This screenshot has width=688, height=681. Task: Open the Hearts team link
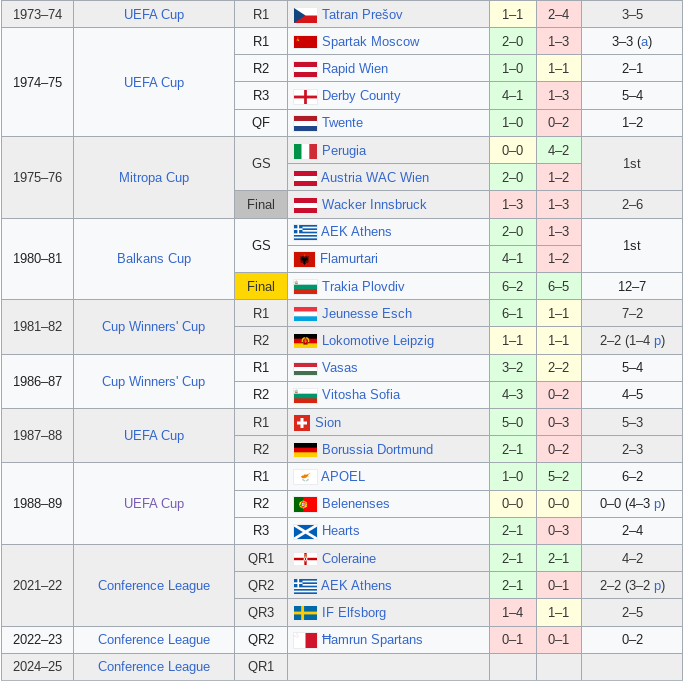[x=340, y=530]
